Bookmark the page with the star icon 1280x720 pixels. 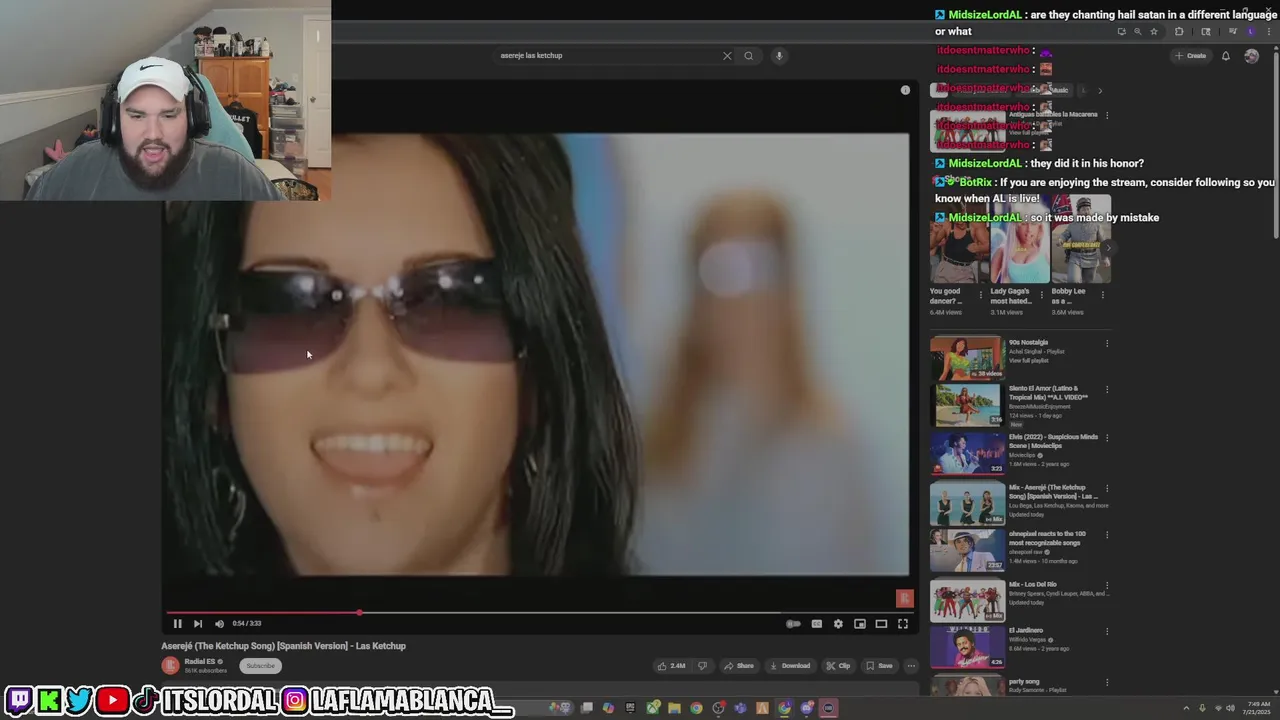tap(1153, 32)
